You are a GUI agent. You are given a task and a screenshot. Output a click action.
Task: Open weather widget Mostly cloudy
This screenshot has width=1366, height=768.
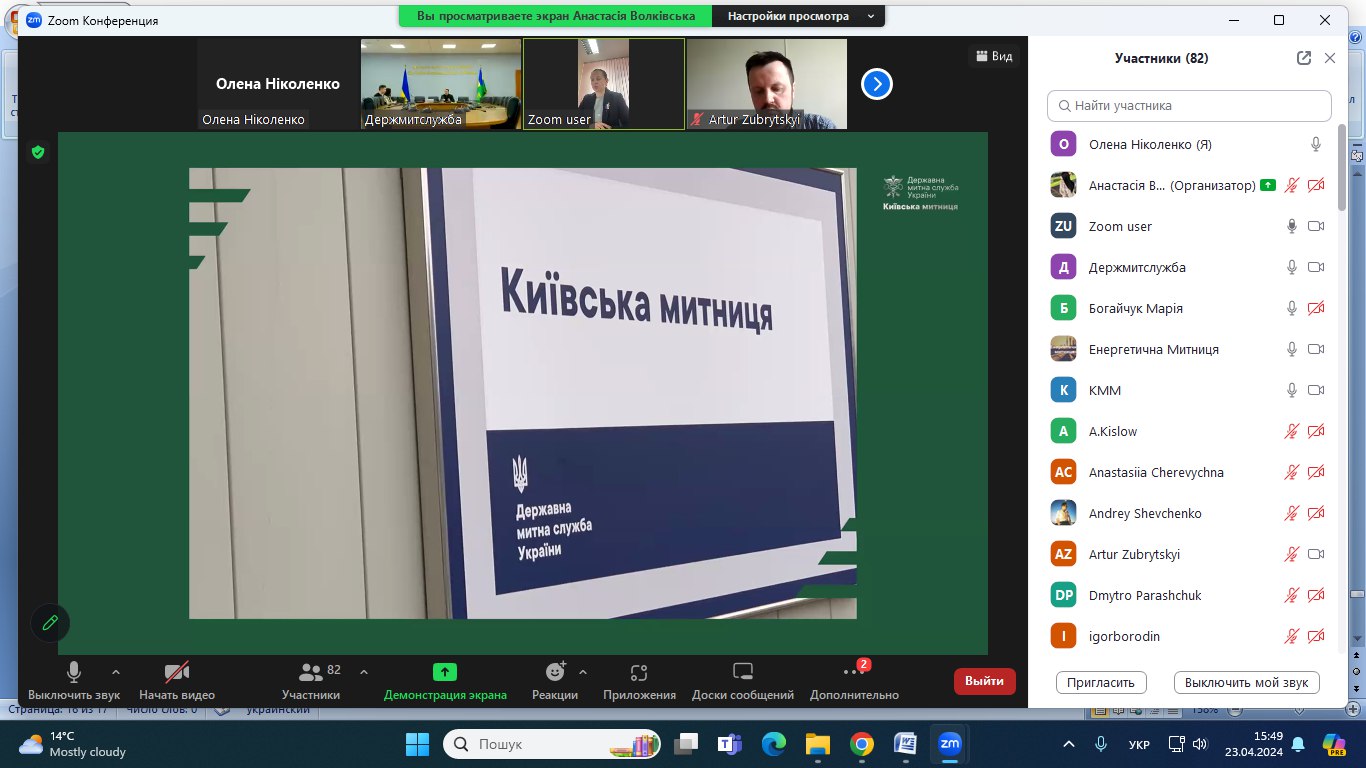[72, 744]
